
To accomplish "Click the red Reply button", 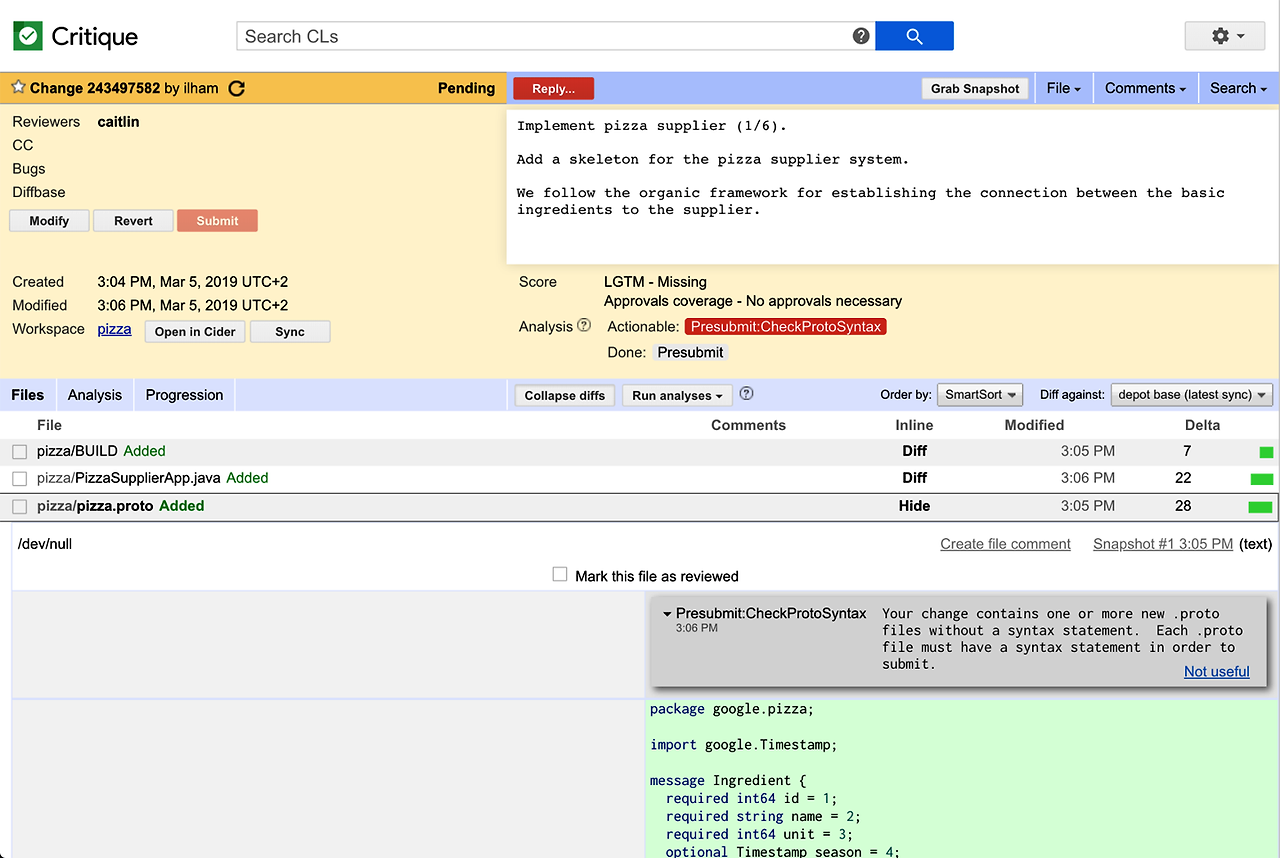I will 553,88.
